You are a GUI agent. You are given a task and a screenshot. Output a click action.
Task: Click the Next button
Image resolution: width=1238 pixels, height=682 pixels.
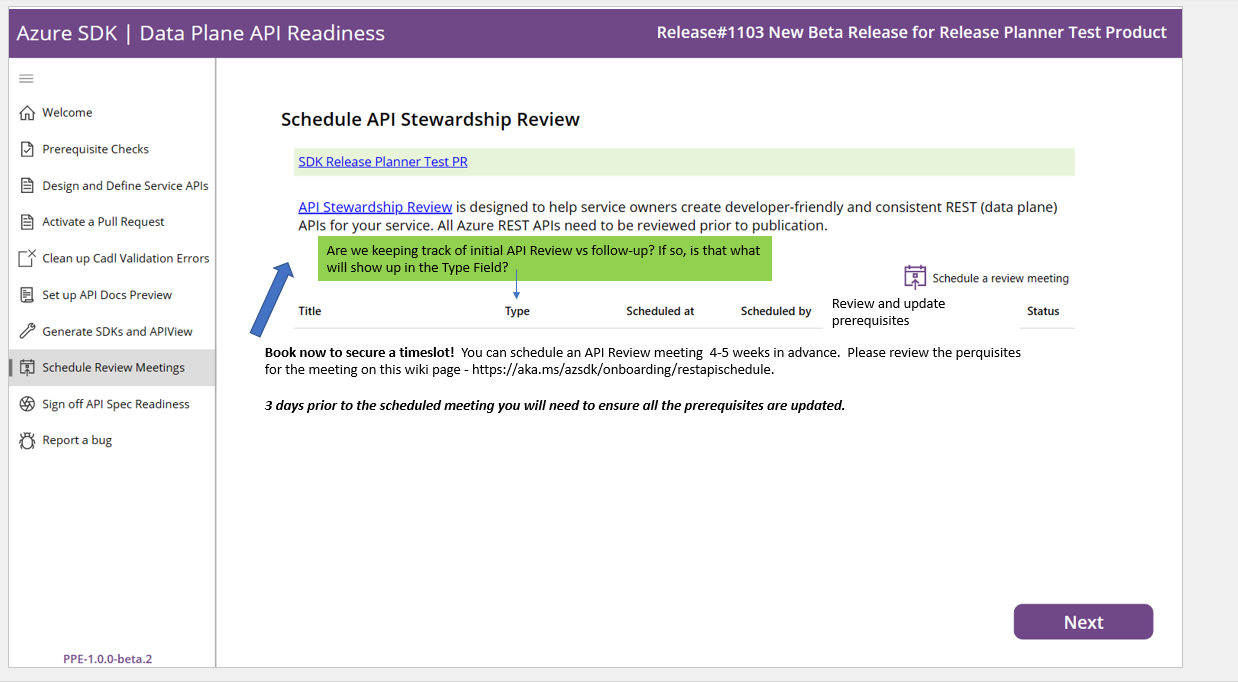pyautogui.click(x=1083, y=621)
